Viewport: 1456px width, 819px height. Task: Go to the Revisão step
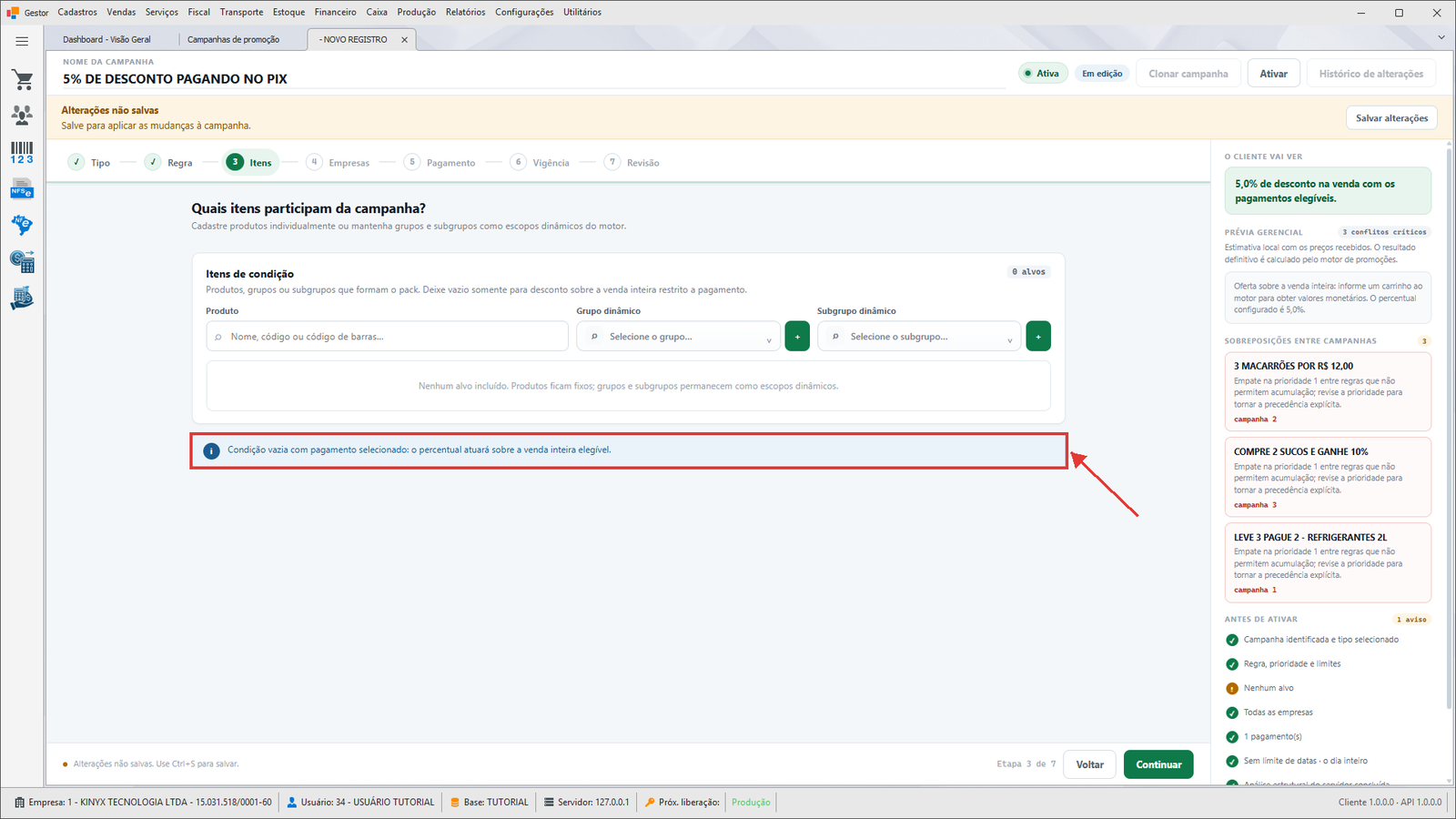(x=632, y=162)
